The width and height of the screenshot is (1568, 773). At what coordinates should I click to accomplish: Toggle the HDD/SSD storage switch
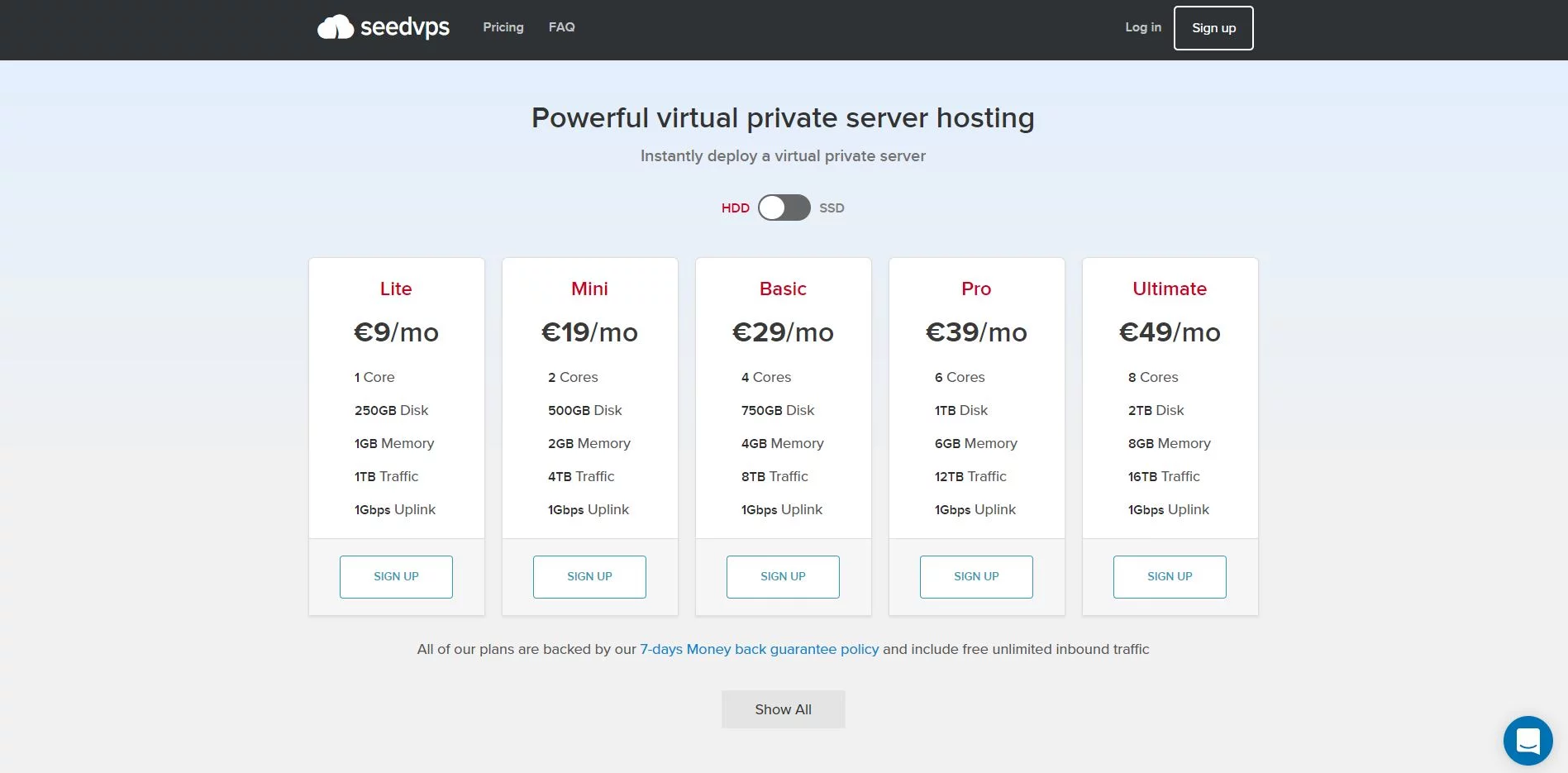(784, 208)
